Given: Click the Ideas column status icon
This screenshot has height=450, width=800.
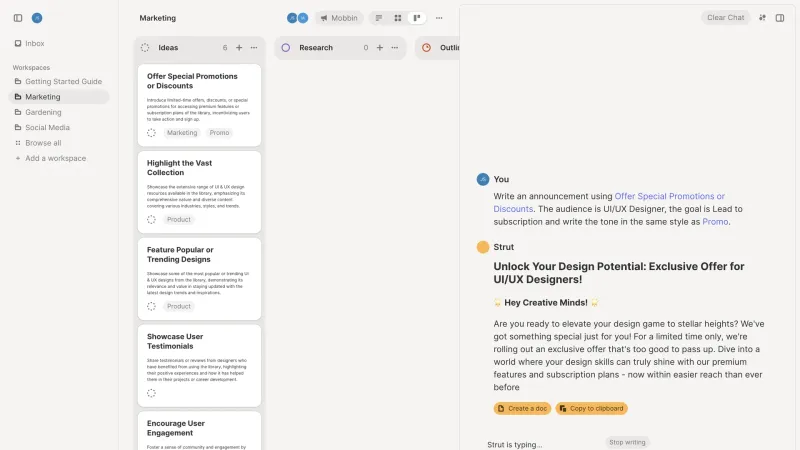Looking at the screenshot, I should pyautogui.click(x=145, y=47).
